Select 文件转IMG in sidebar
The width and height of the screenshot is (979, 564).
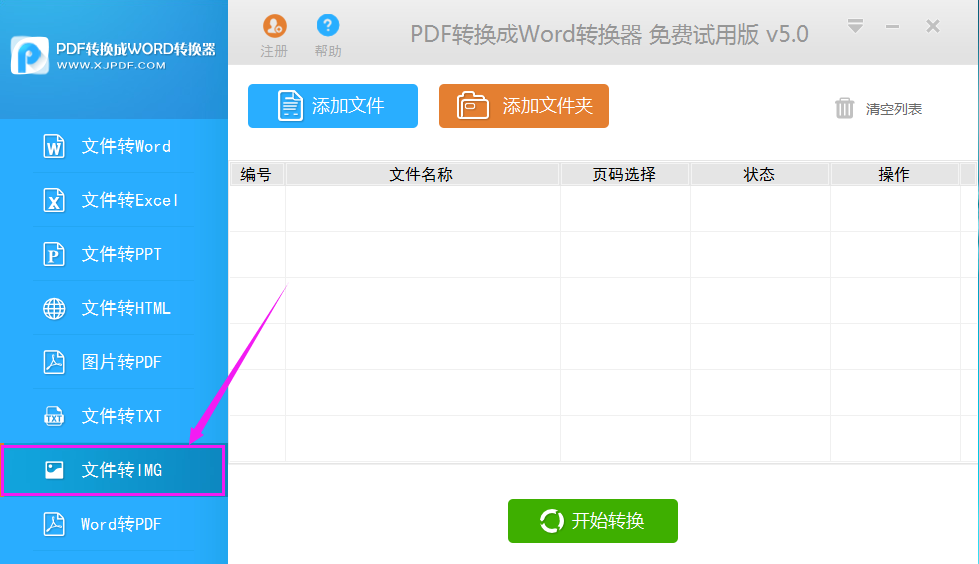(113, 470)
